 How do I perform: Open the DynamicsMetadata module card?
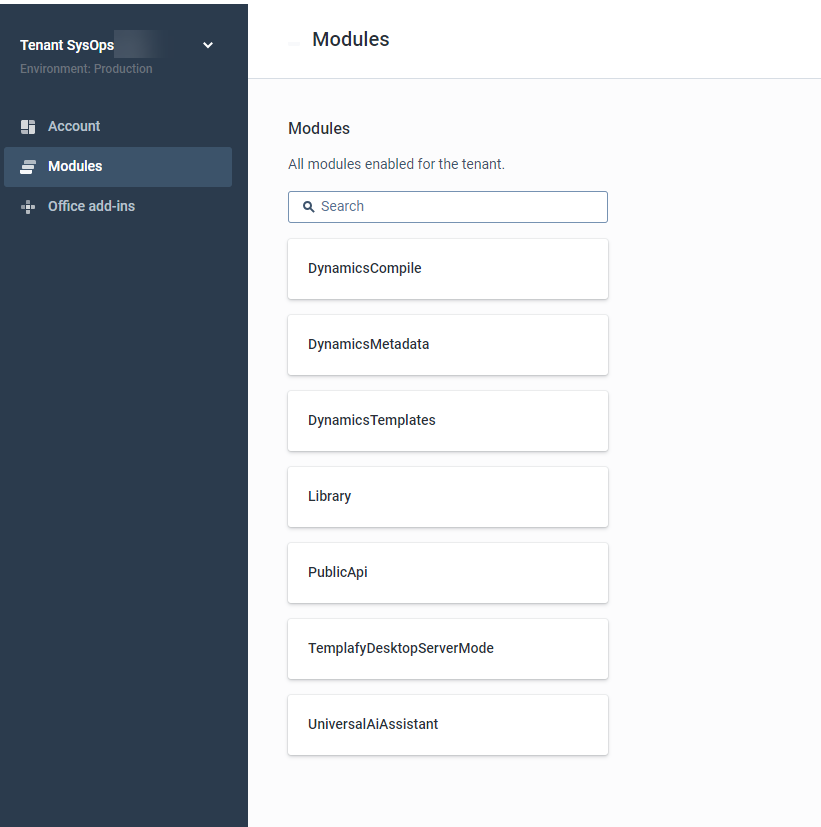tap(448, 345)
